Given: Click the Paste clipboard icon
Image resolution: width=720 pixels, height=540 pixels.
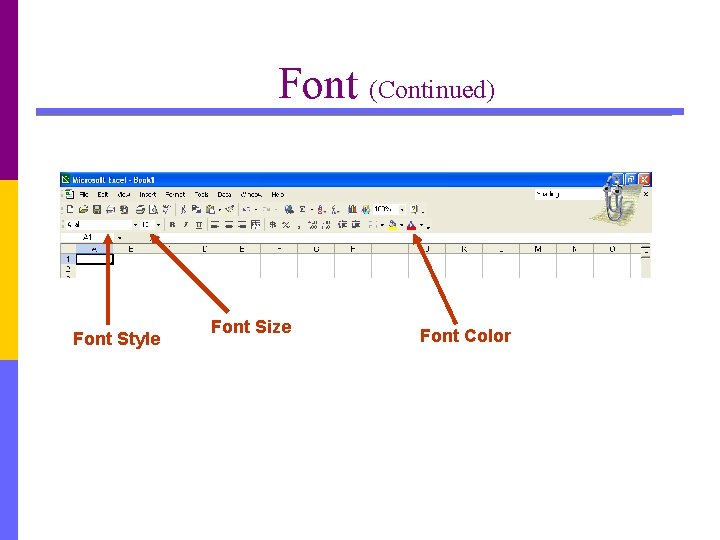Looking at the screenshot, I should point(210,209).
